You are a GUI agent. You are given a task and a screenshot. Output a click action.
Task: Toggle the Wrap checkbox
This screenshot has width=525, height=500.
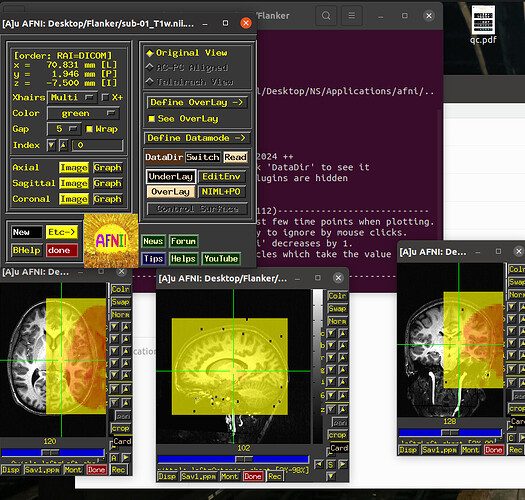(x=89, y=129)
